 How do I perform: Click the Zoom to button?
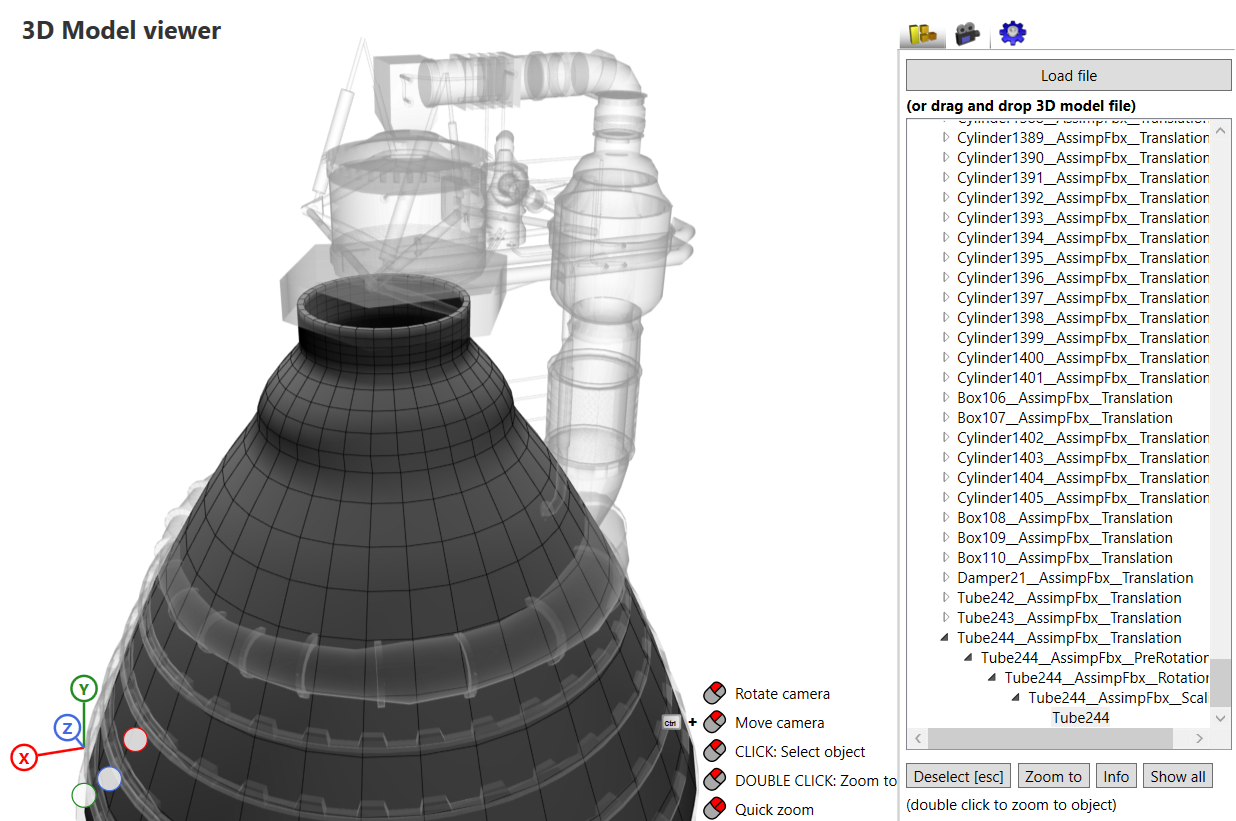point(1053,776)
